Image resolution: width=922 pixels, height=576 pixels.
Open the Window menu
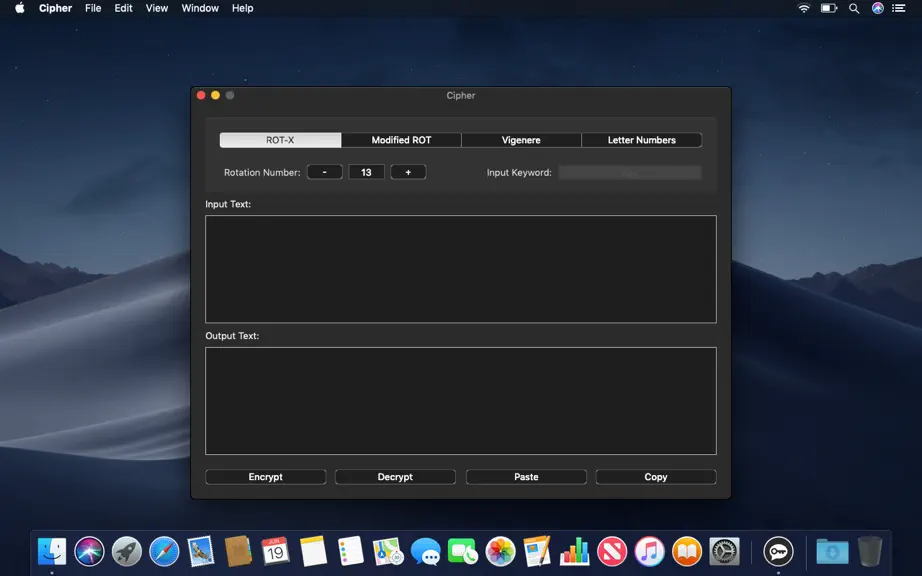[200, 8]
